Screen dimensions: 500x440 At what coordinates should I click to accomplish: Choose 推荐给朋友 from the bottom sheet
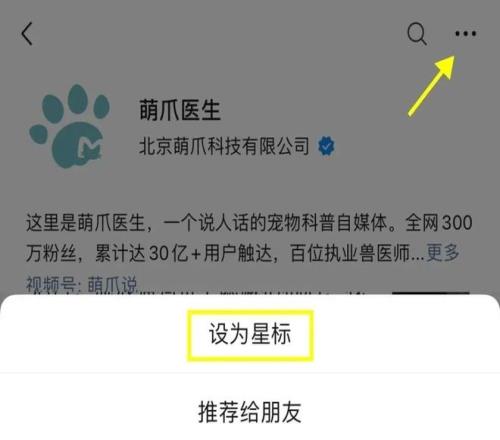click(250, 412)
